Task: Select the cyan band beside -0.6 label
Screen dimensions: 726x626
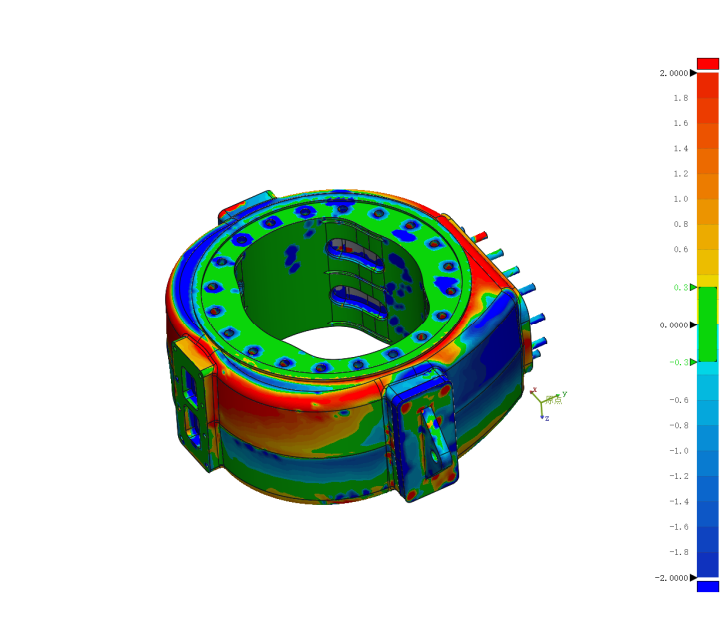Action: (x=707, y=400)
